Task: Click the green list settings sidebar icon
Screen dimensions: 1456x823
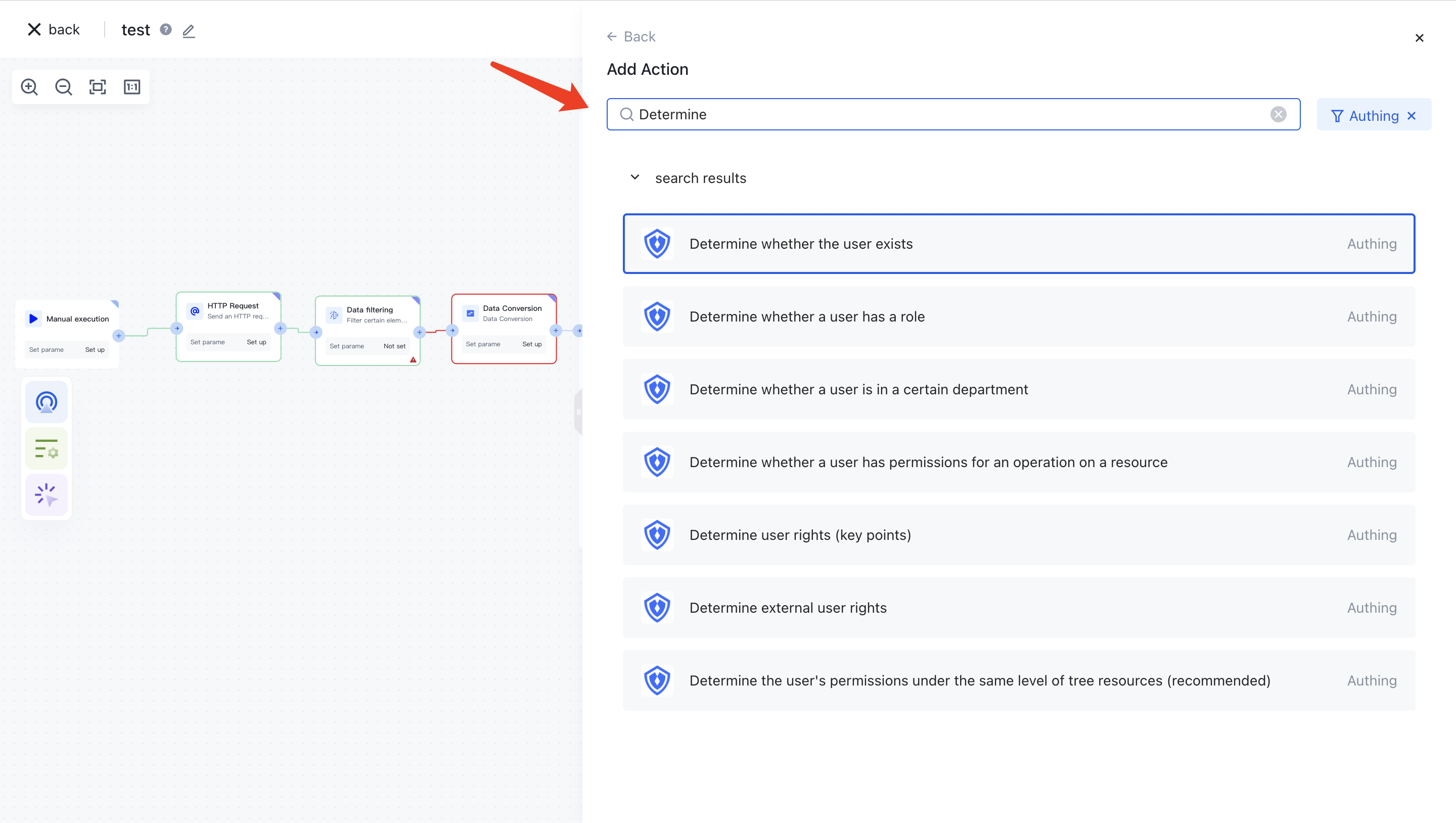Action: (47, 449)
